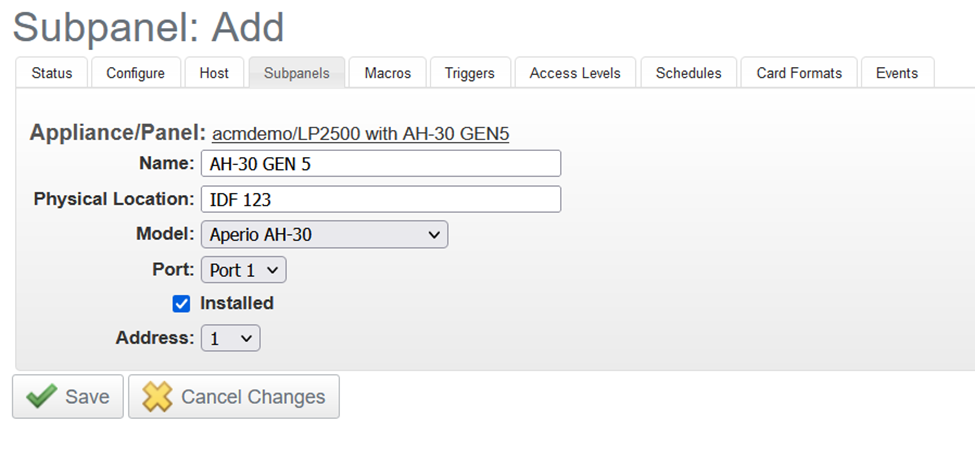Expand the Port dropdown
975x473 pixels.
coord(244,270)
